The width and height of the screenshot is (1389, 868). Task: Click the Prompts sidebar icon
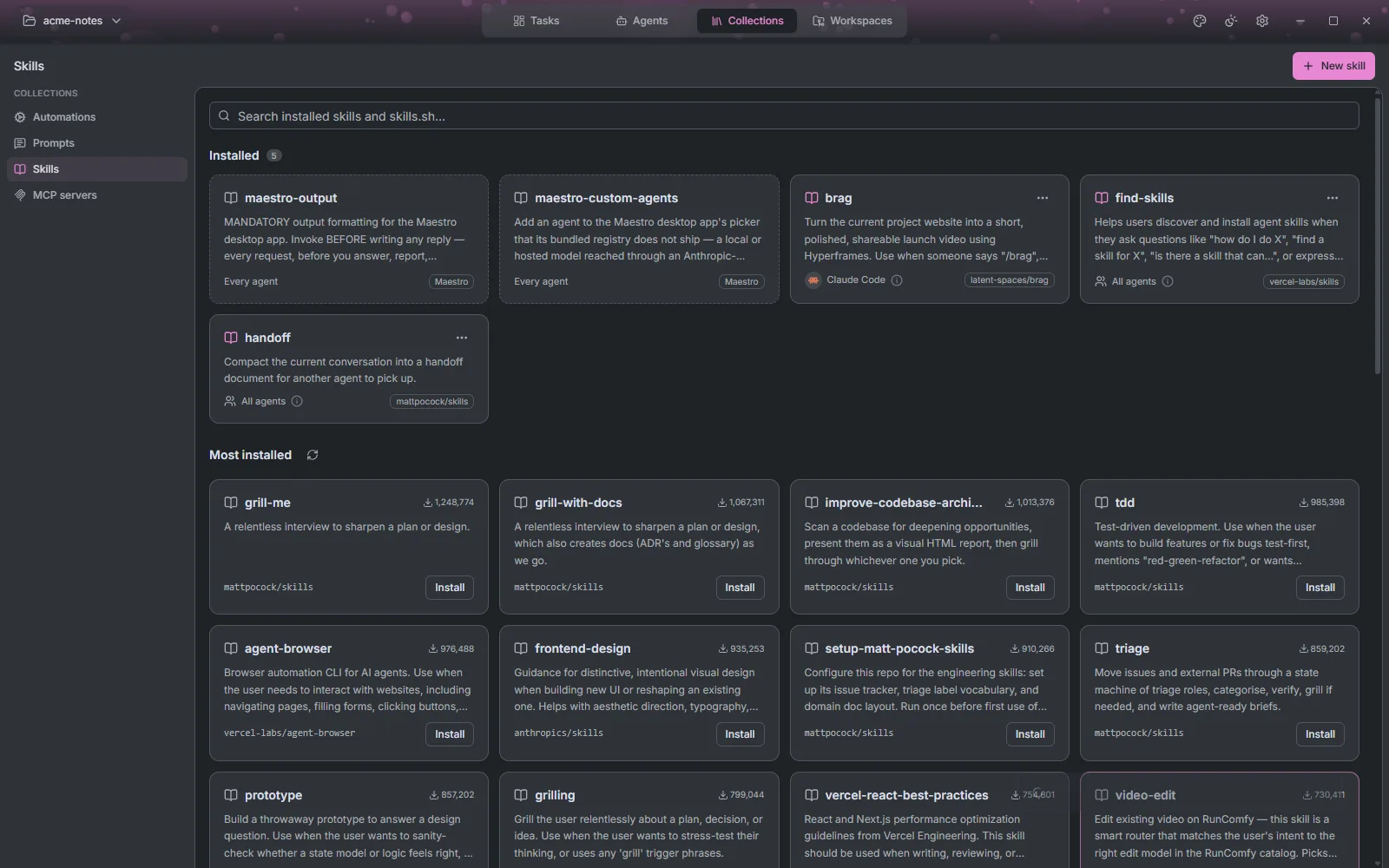tap(20, 143)
